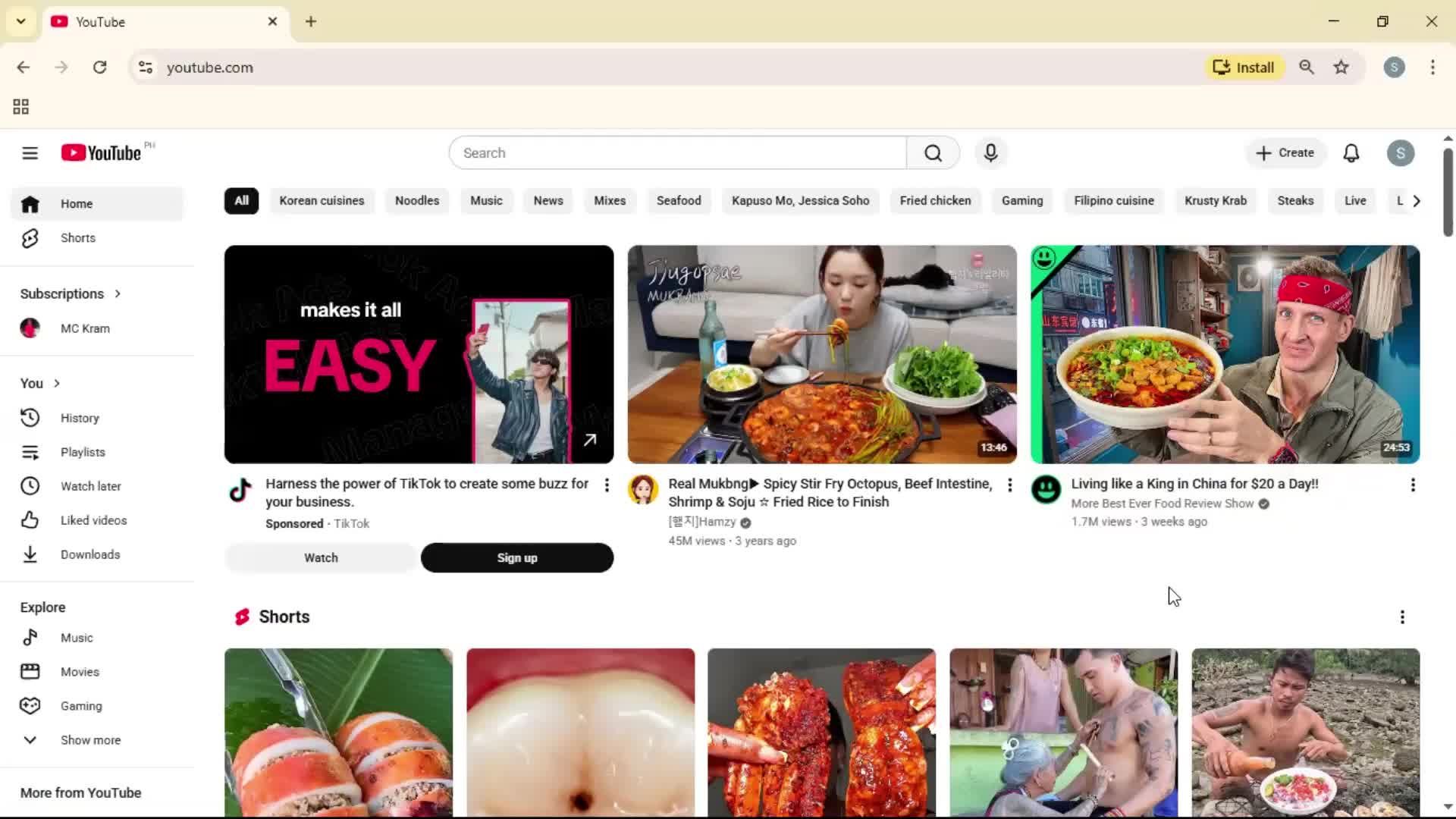
Task: Open the guide hamburger menu
Action: tap(30, 152)
